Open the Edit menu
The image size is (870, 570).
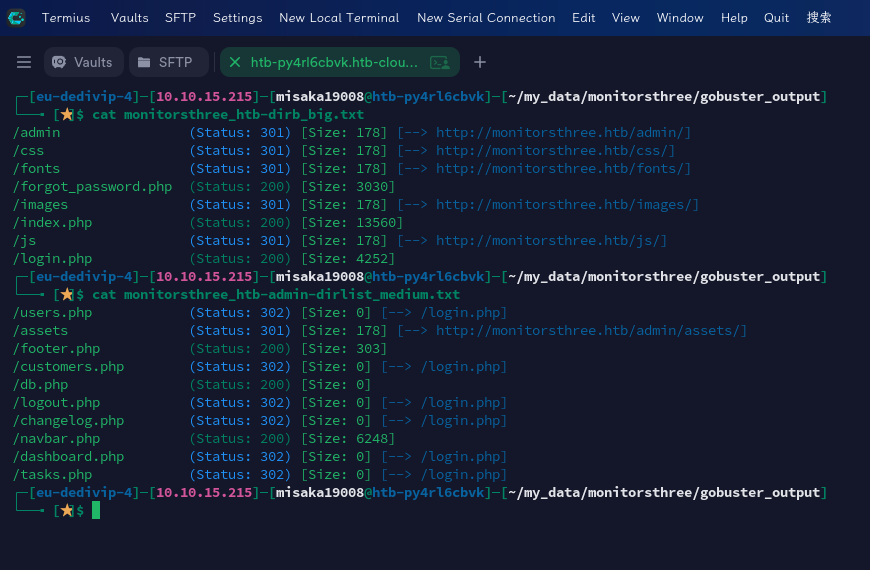click(x=584, y=18)
